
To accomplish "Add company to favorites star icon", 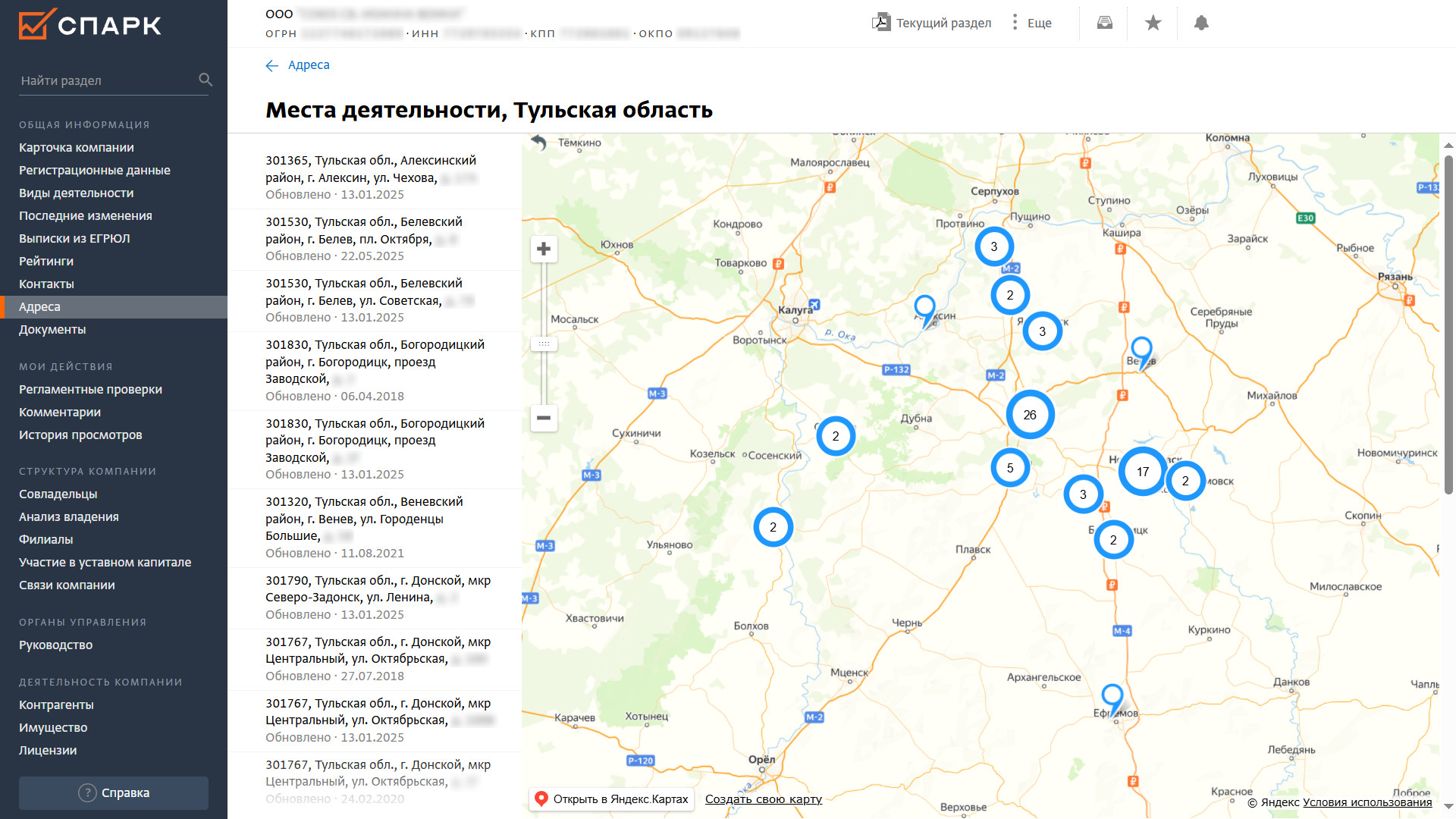I will tap(1153, 23).
